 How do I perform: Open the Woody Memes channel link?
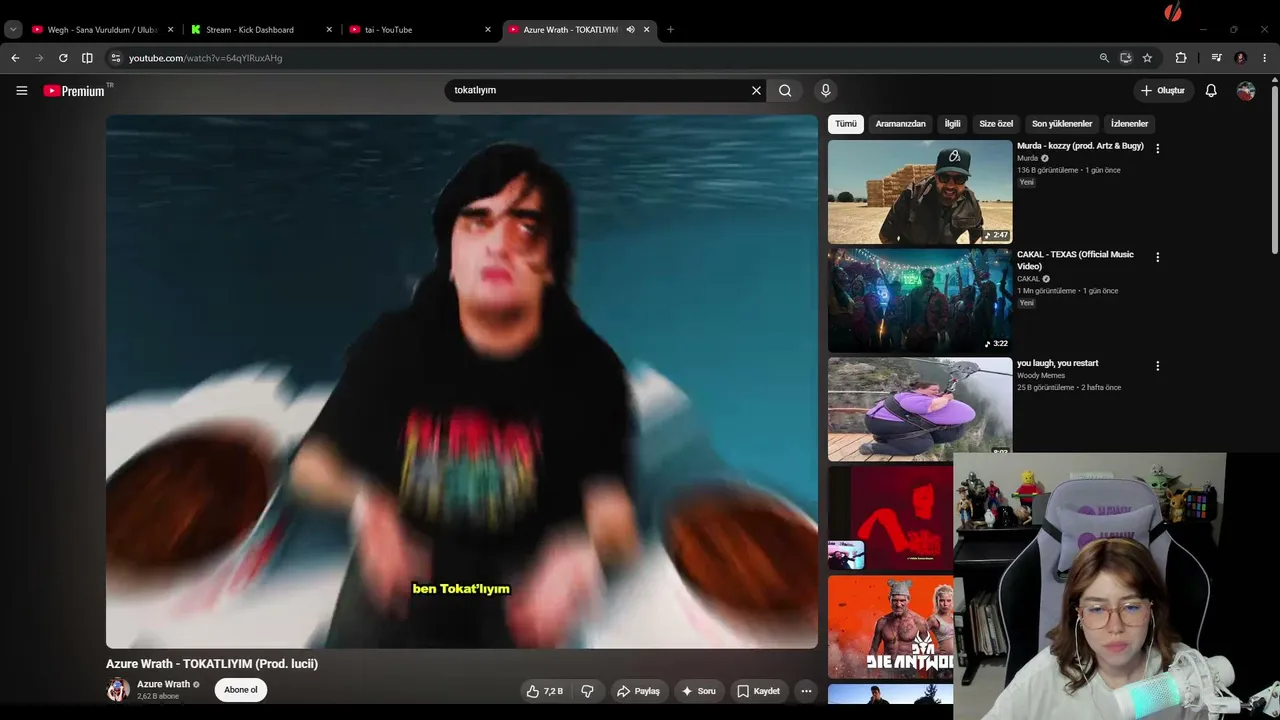(1041, 376)
